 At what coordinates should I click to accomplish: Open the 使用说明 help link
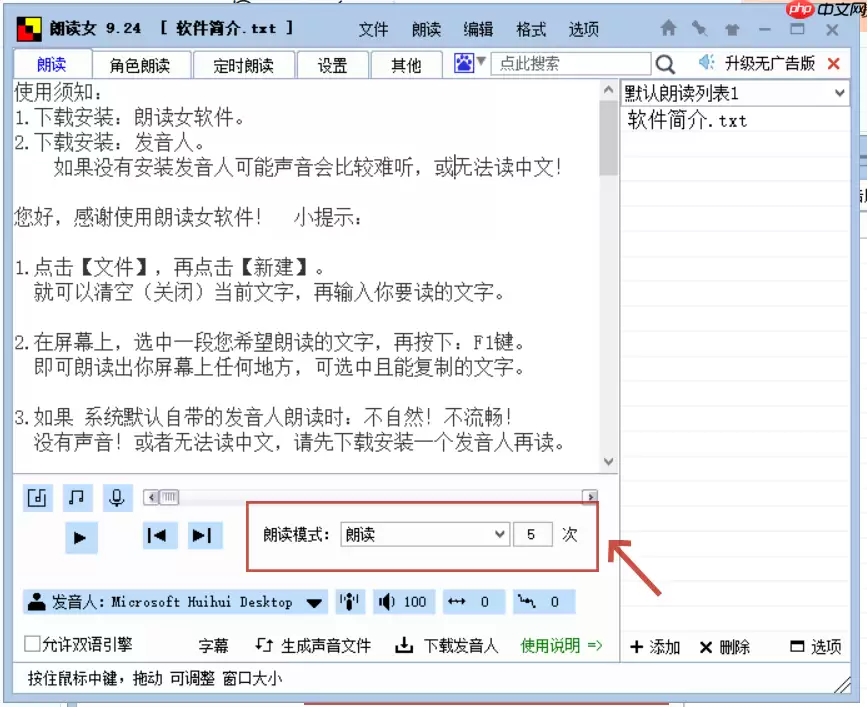click(550, 645)
